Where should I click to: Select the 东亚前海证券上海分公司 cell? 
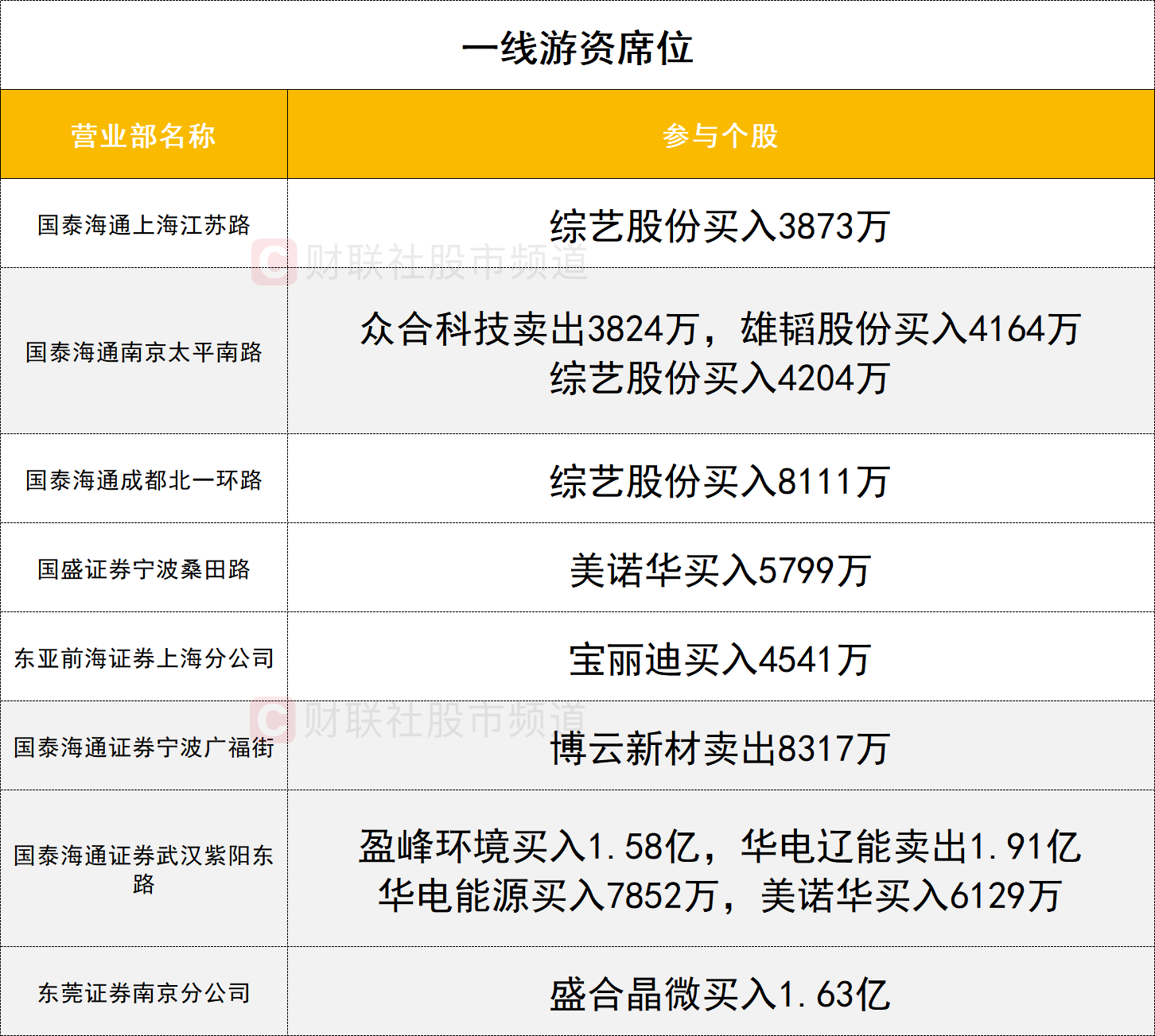pos(143,658)
